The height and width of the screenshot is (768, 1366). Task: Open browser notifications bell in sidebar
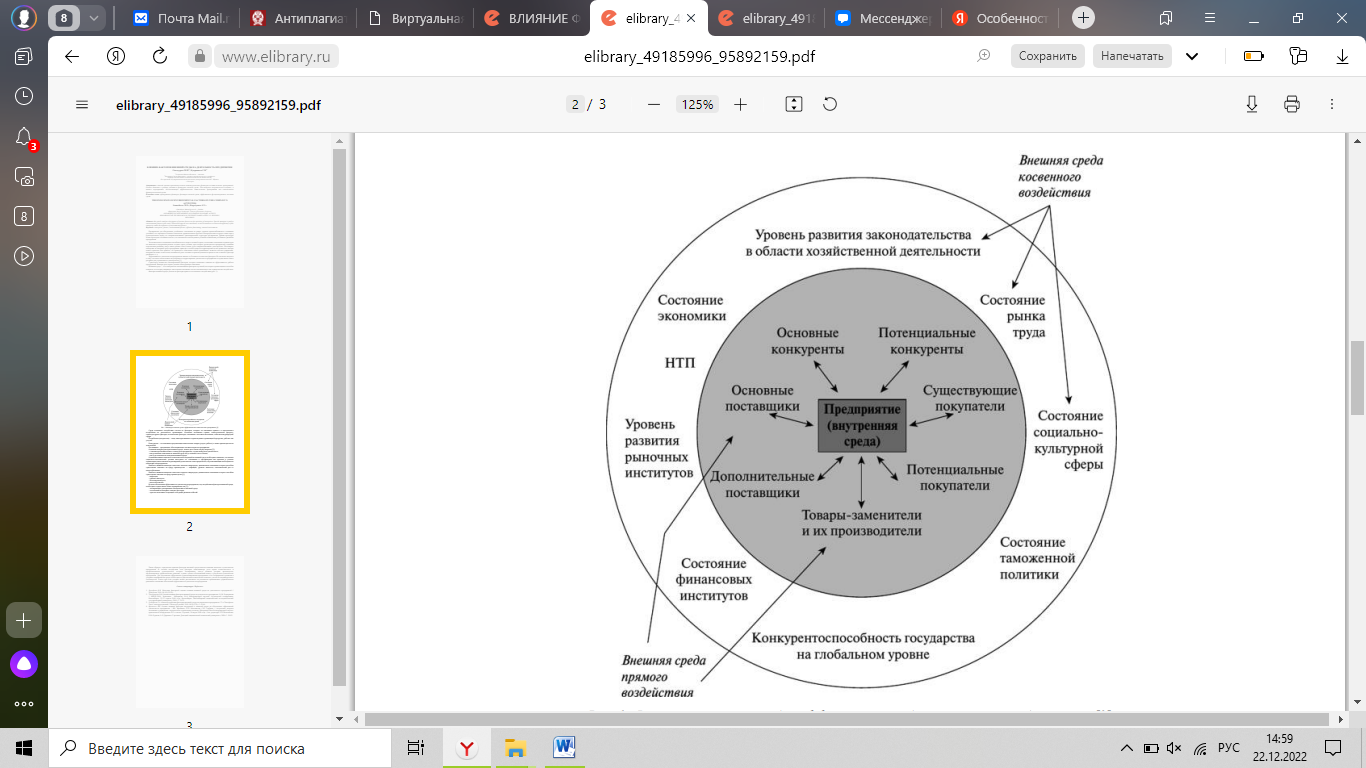[24, 137]
